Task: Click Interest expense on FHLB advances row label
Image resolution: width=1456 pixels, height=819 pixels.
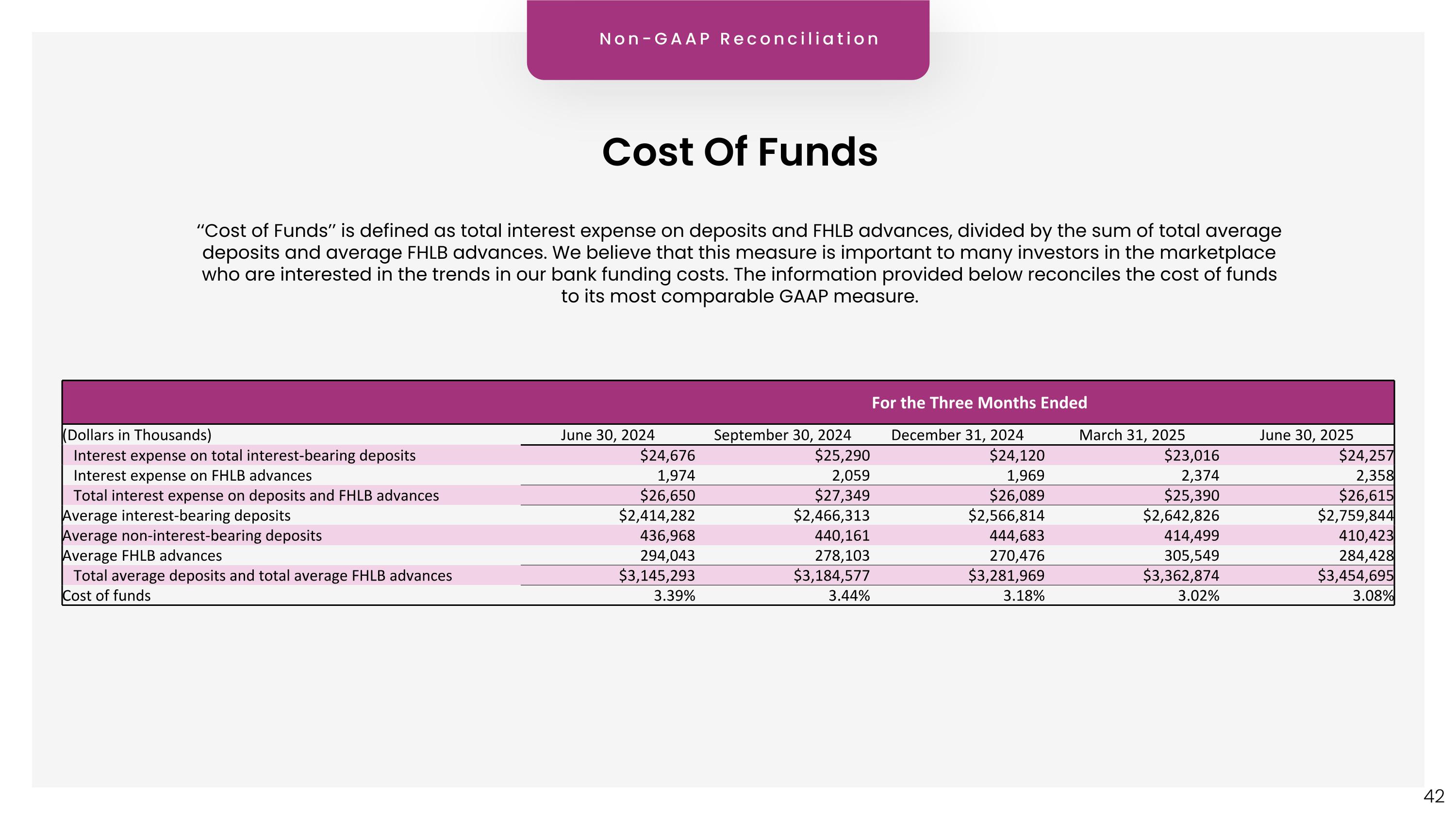Action: (x=192, y=475)
